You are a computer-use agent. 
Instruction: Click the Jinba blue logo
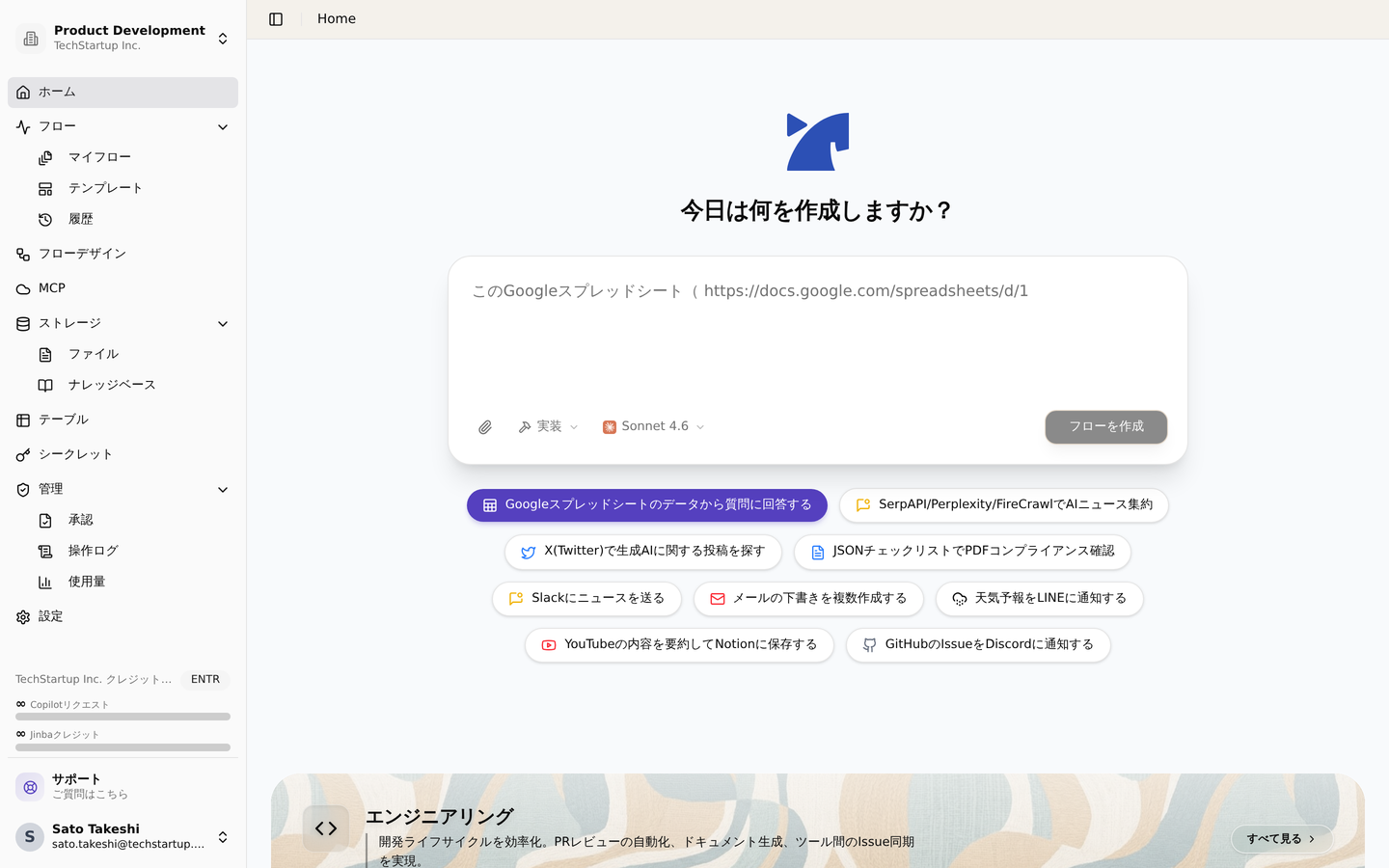(818, 142)
